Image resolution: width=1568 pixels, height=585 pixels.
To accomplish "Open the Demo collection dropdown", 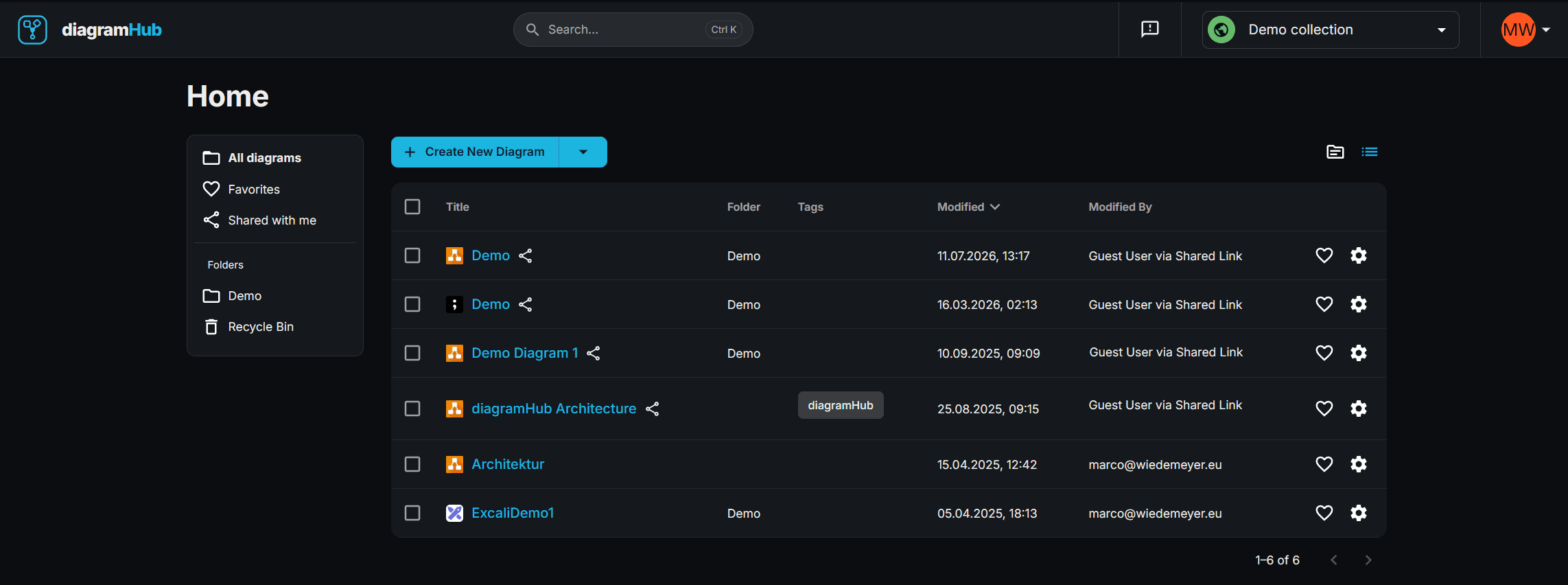I will click(1331, 30).
